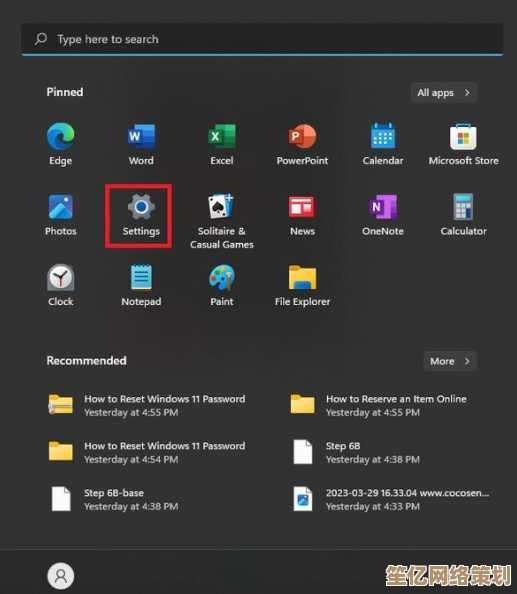Viewport: 517px width, 594px height.
Task: Open the recommended file Step 6B
Action: 357,452
